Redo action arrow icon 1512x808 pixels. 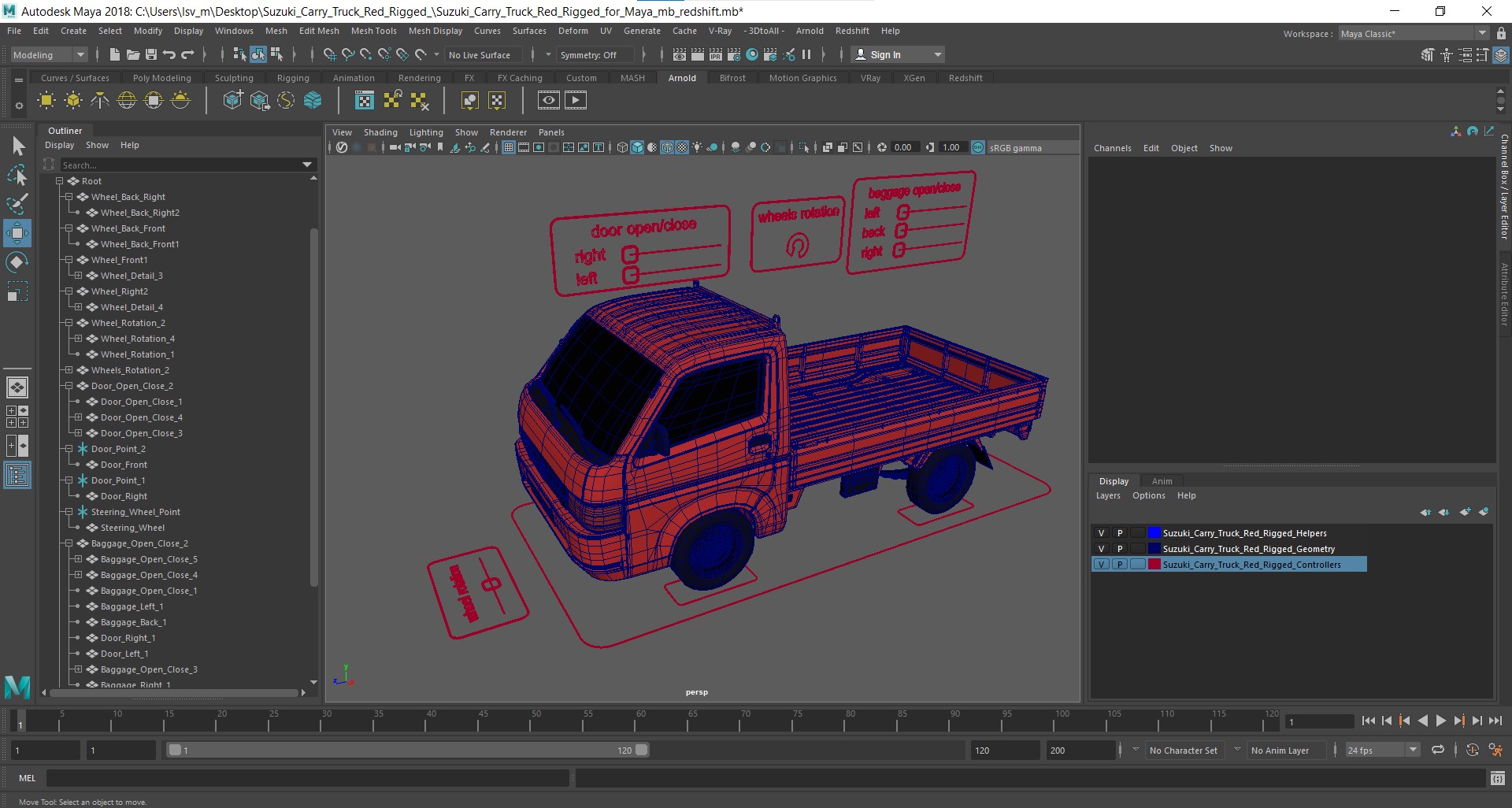187,54
